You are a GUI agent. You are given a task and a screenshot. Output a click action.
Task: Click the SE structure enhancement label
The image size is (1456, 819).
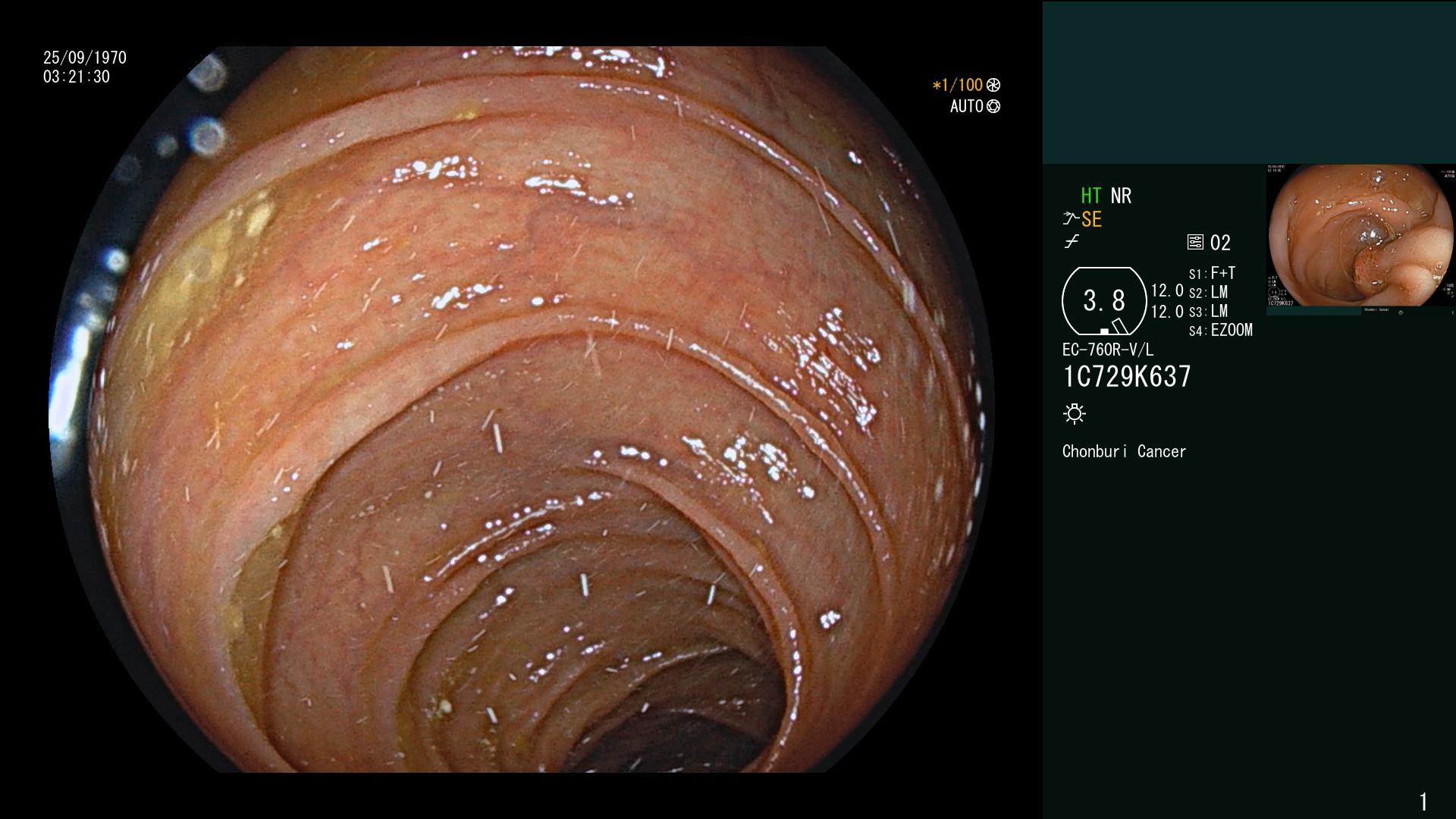(1091, 220)
